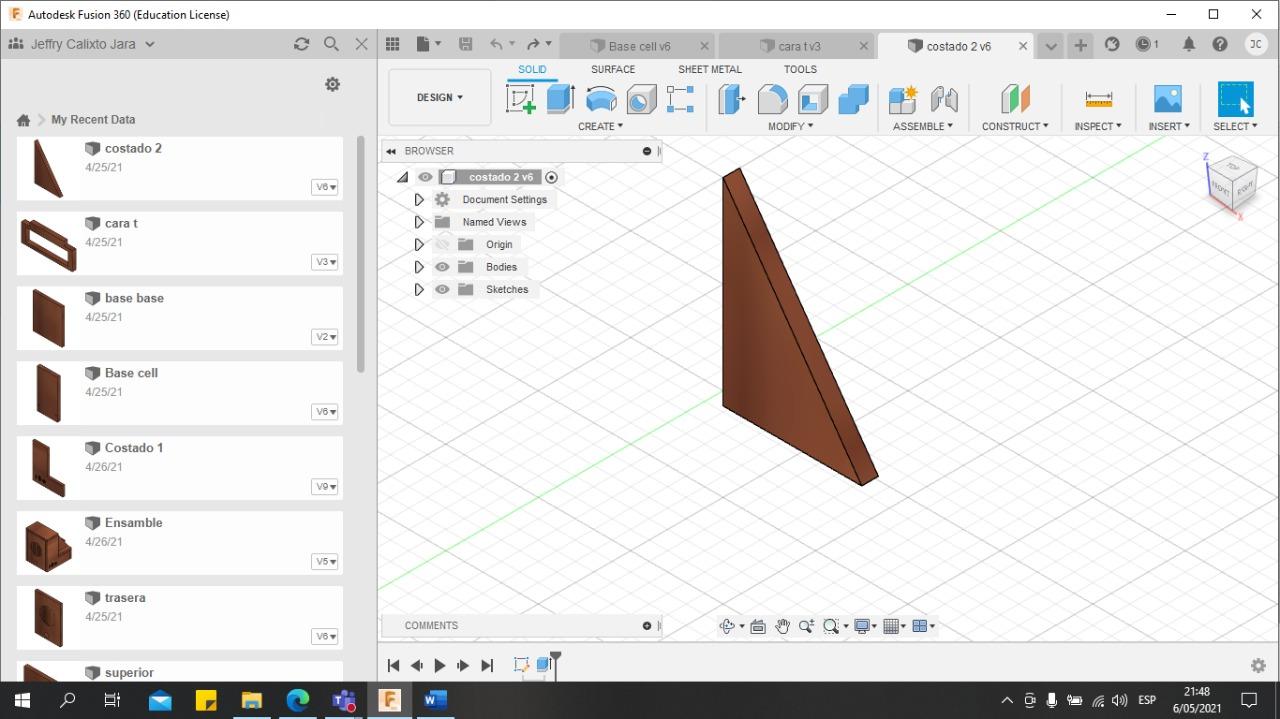Viewport: 1280px width, 719px height.
Task: Select the Create Sketch tool
Action: pos(521,98)
